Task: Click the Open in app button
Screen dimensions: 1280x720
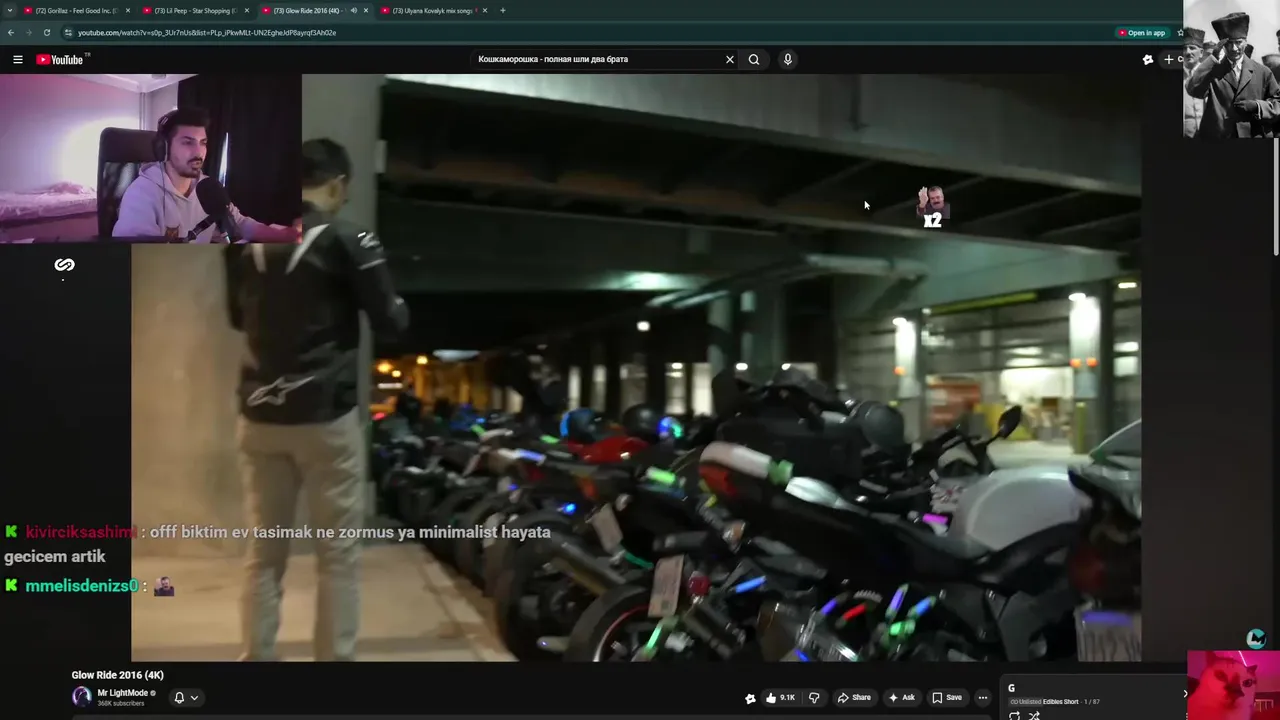Action: point(1142,33)
